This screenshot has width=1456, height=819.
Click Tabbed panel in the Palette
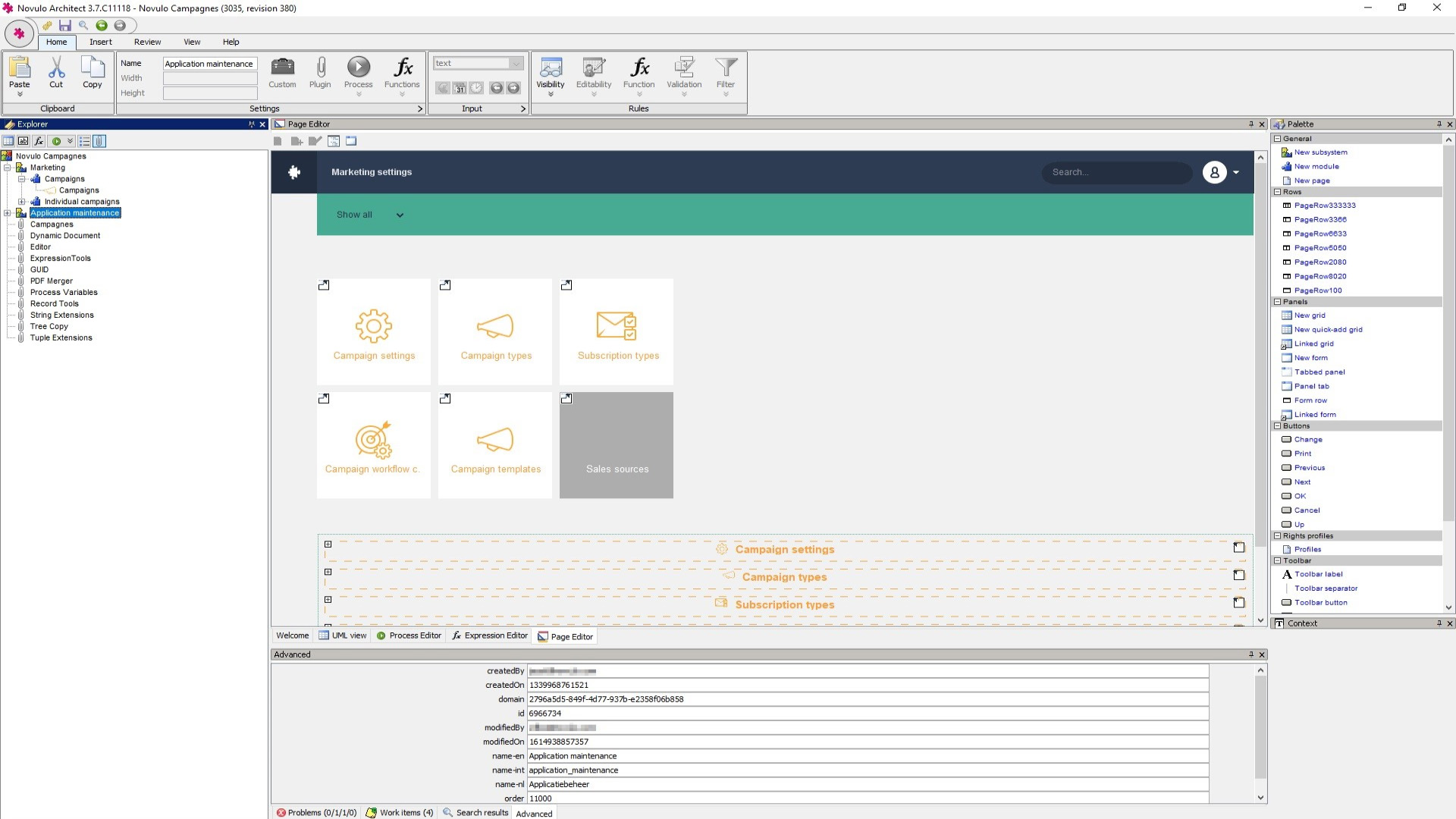1319,372
